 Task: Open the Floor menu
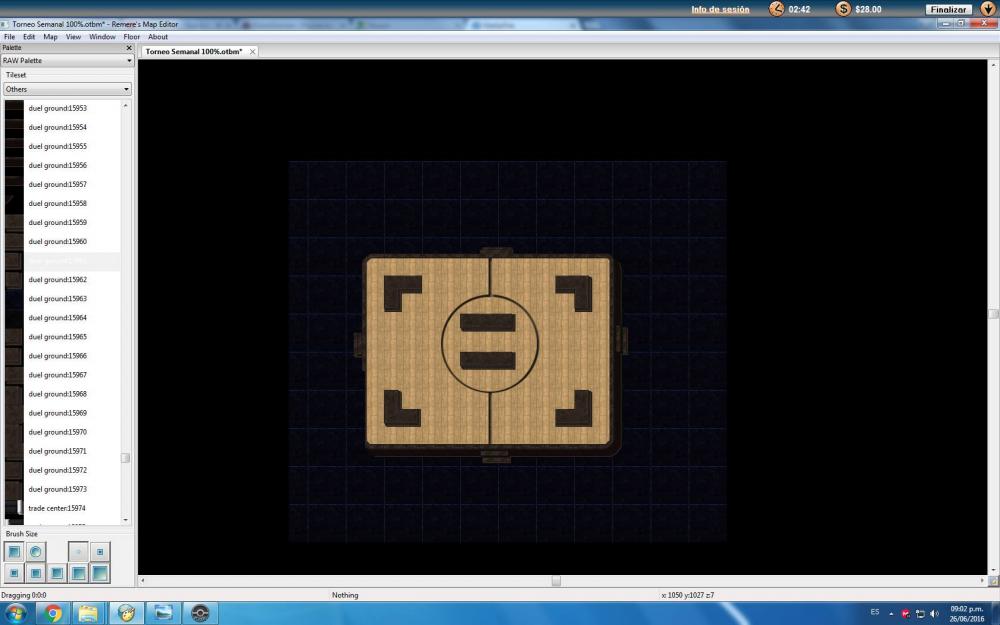[x=131, y=37]
